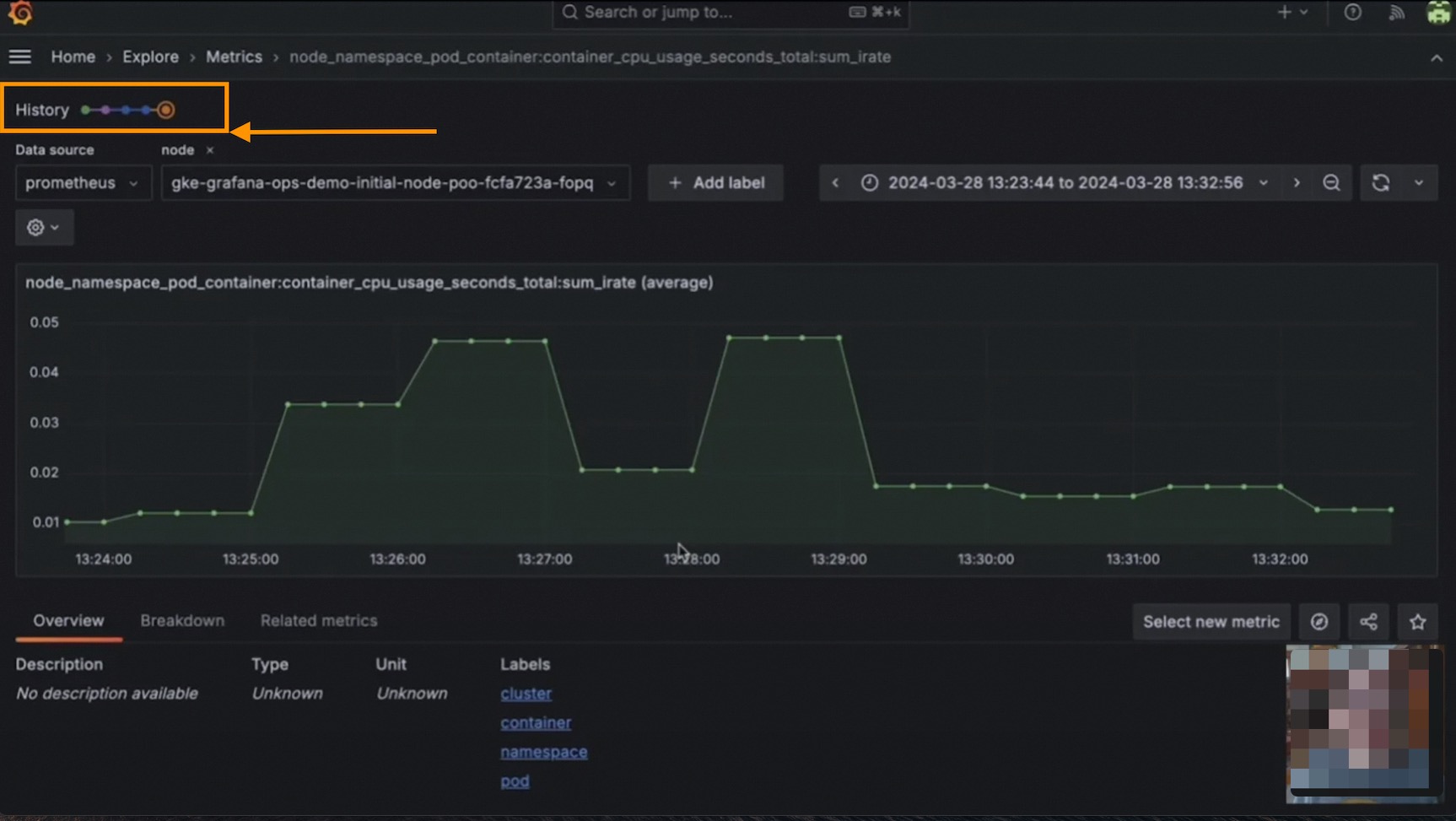
Task: Open the node value dropdown gke-grafana-ops-demo
Action: [x=395, y=183]
